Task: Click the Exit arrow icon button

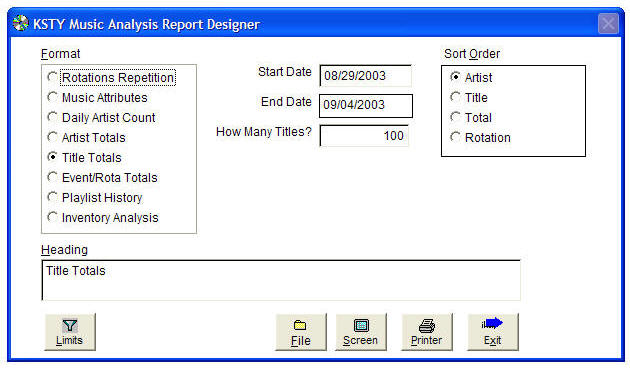Action: coord(493,332)
